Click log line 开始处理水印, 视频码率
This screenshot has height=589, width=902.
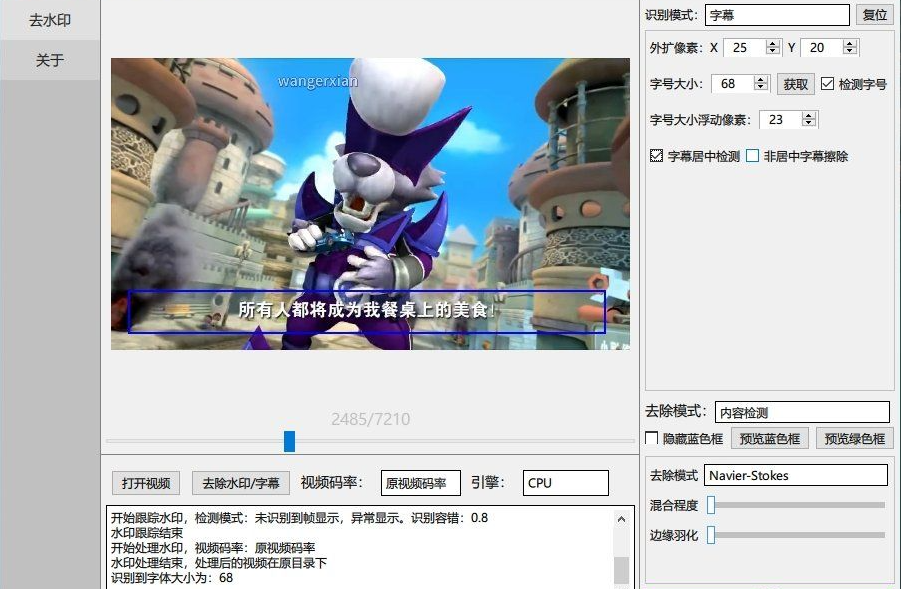(213, 548)
